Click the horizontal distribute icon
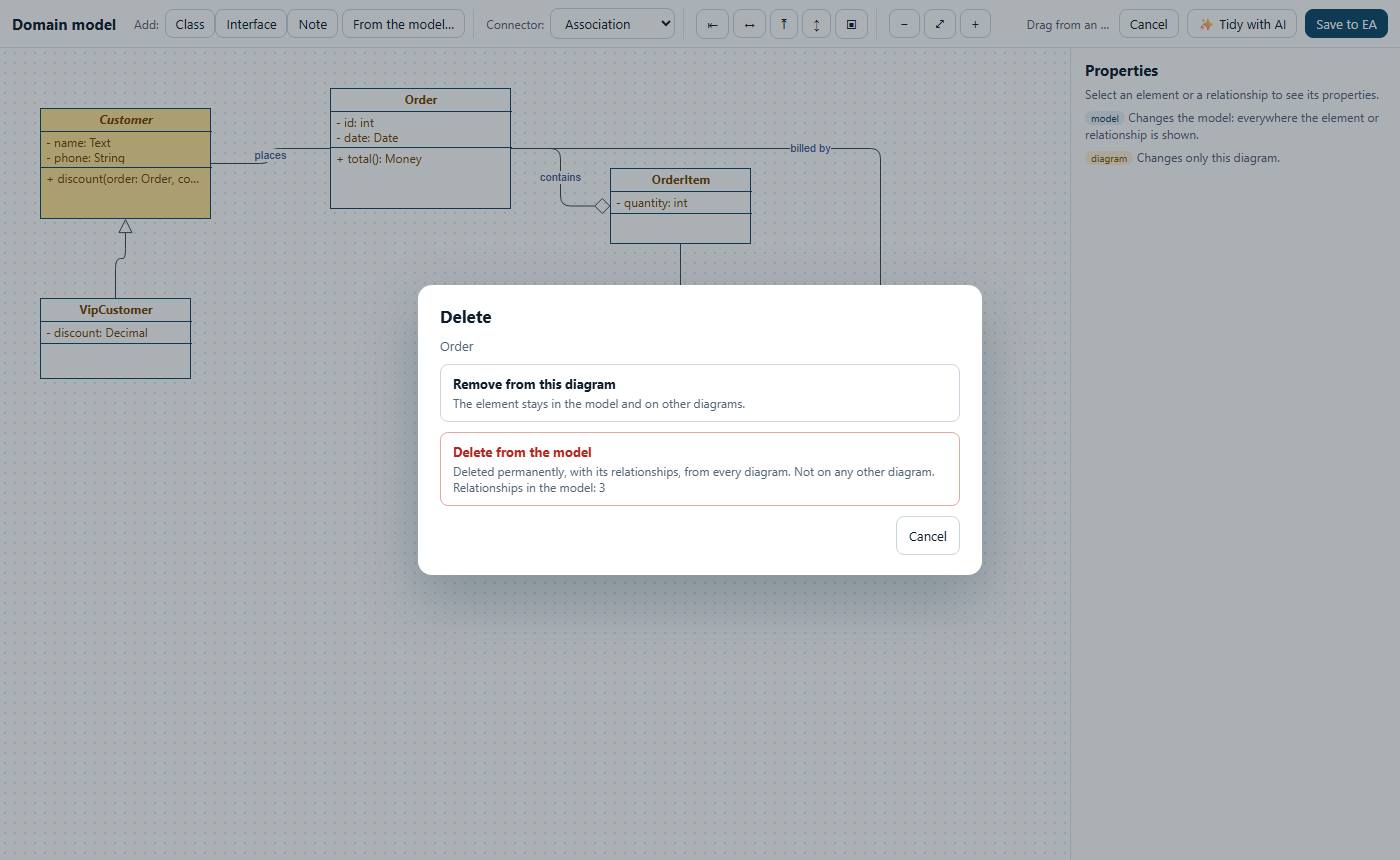1400x860 pixels. pos(749,24)
